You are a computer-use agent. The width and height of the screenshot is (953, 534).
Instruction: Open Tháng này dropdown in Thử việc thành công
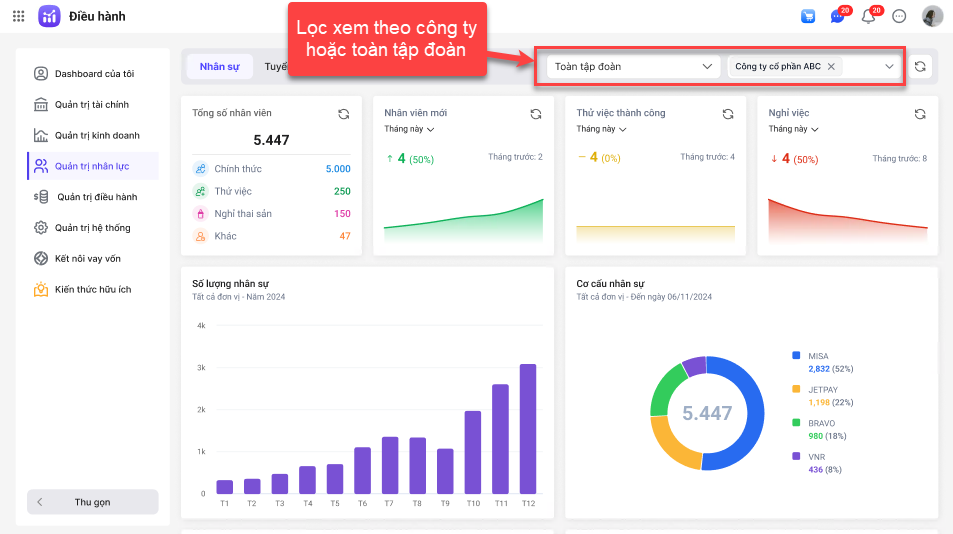tap(601, 129)
